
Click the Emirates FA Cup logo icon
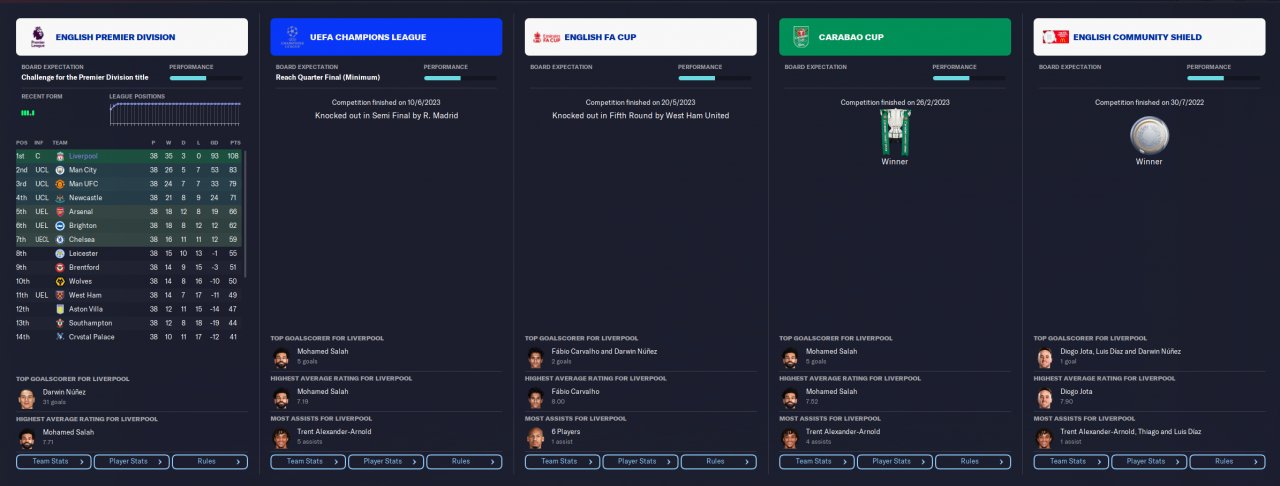[x=545, y=37]
